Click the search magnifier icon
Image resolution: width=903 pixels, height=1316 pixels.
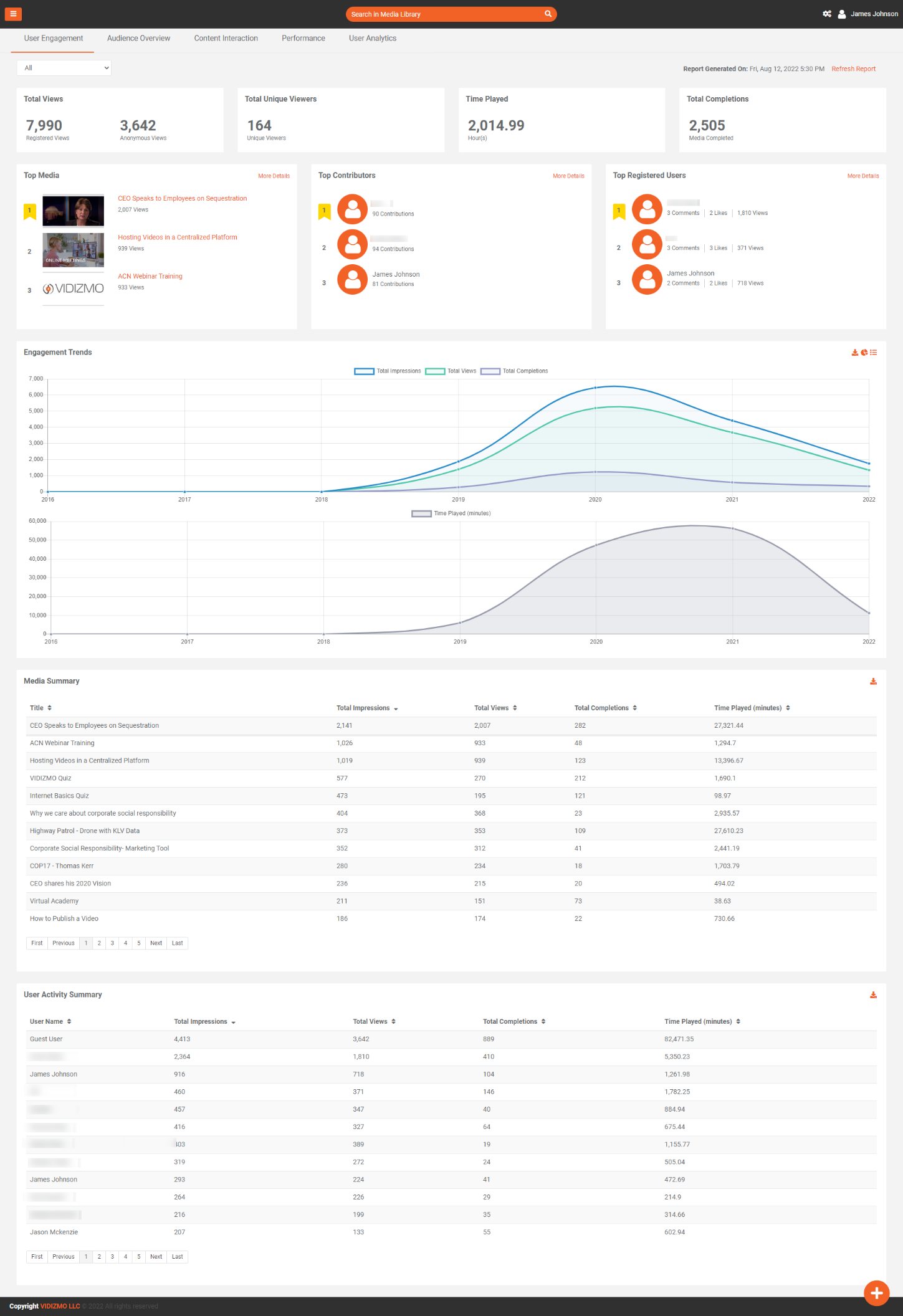tap(548, 14)
